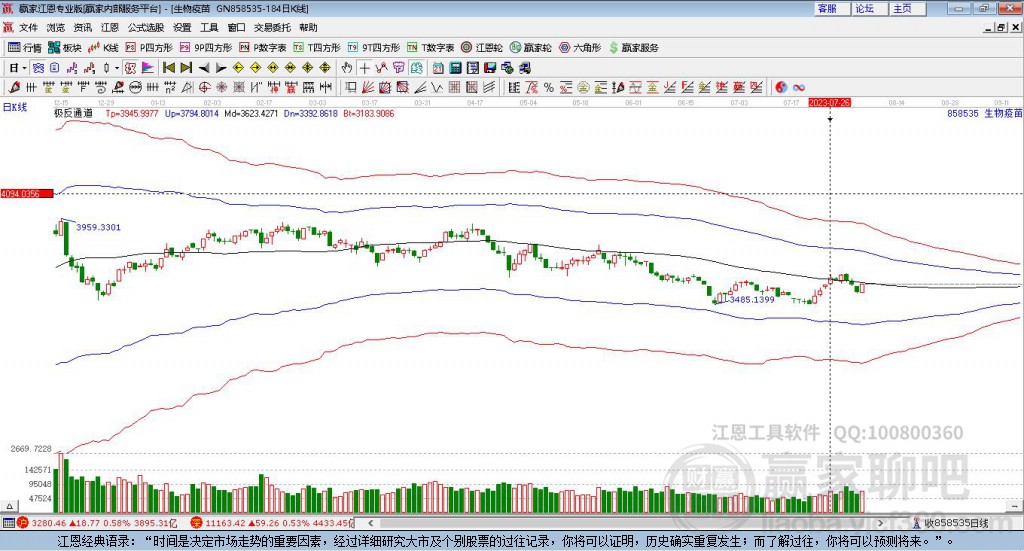Open the 江恩 menu

110,27
